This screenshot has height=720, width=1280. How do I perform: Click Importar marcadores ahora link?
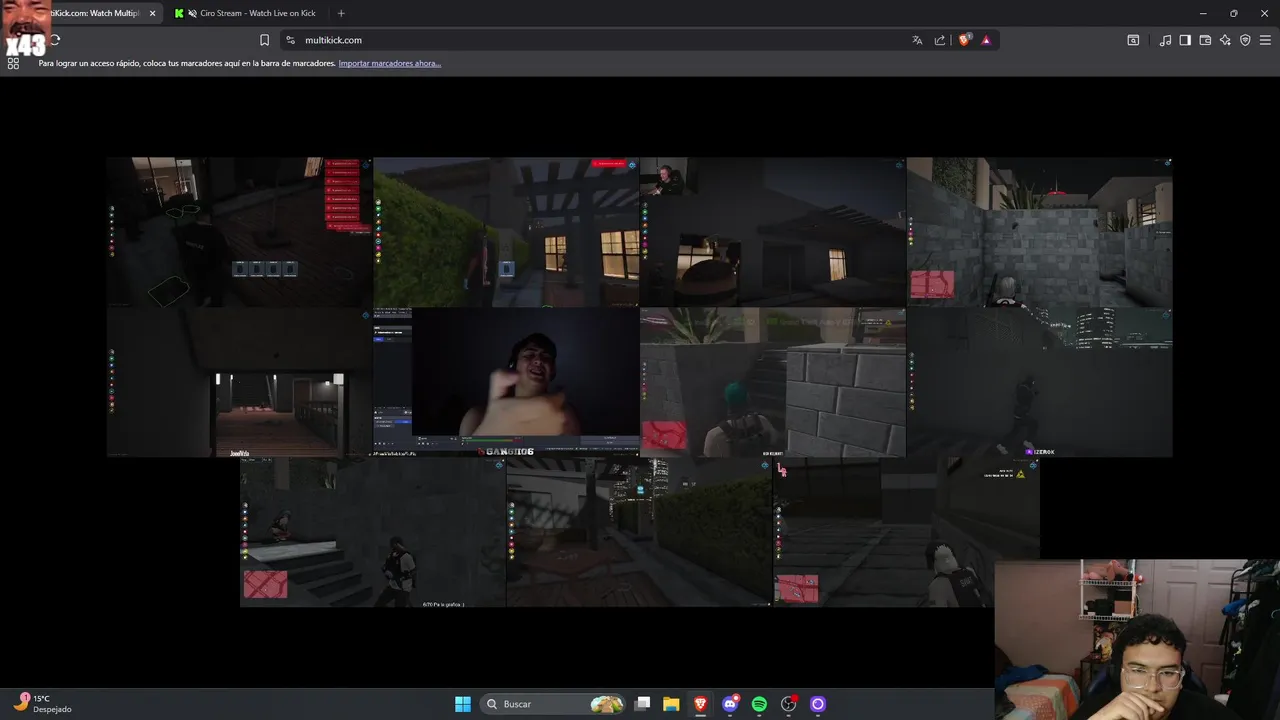pos(390,63)
